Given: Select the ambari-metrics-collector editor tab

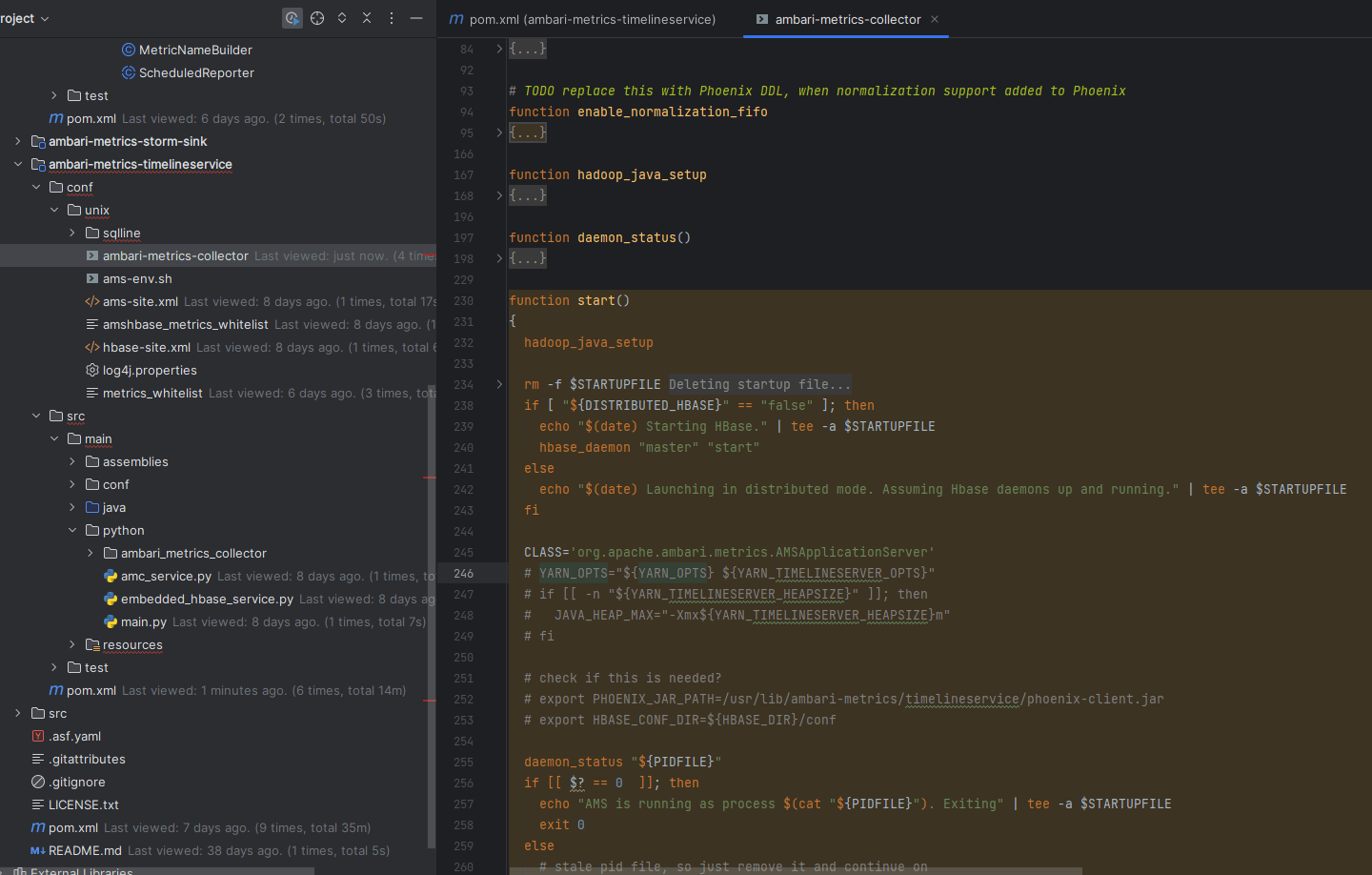Looking at the screenshot, I should 848,19.
